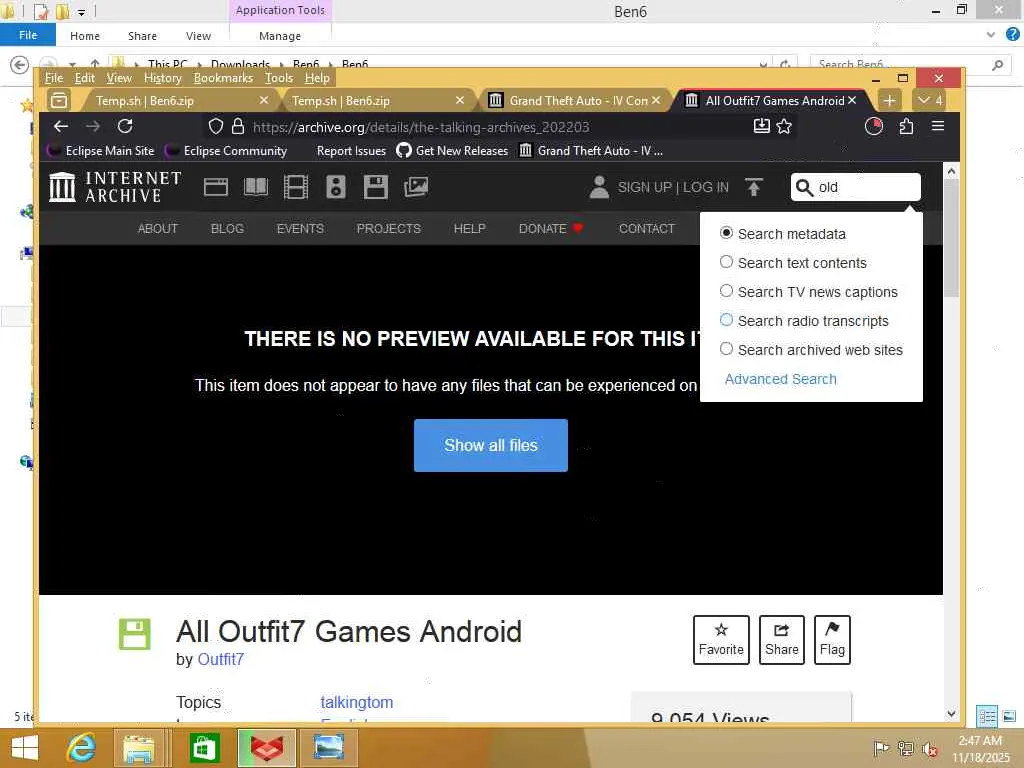Open File Explorer from the taskbar
This screenshot has height=768, width=1024.
point(138,748)
